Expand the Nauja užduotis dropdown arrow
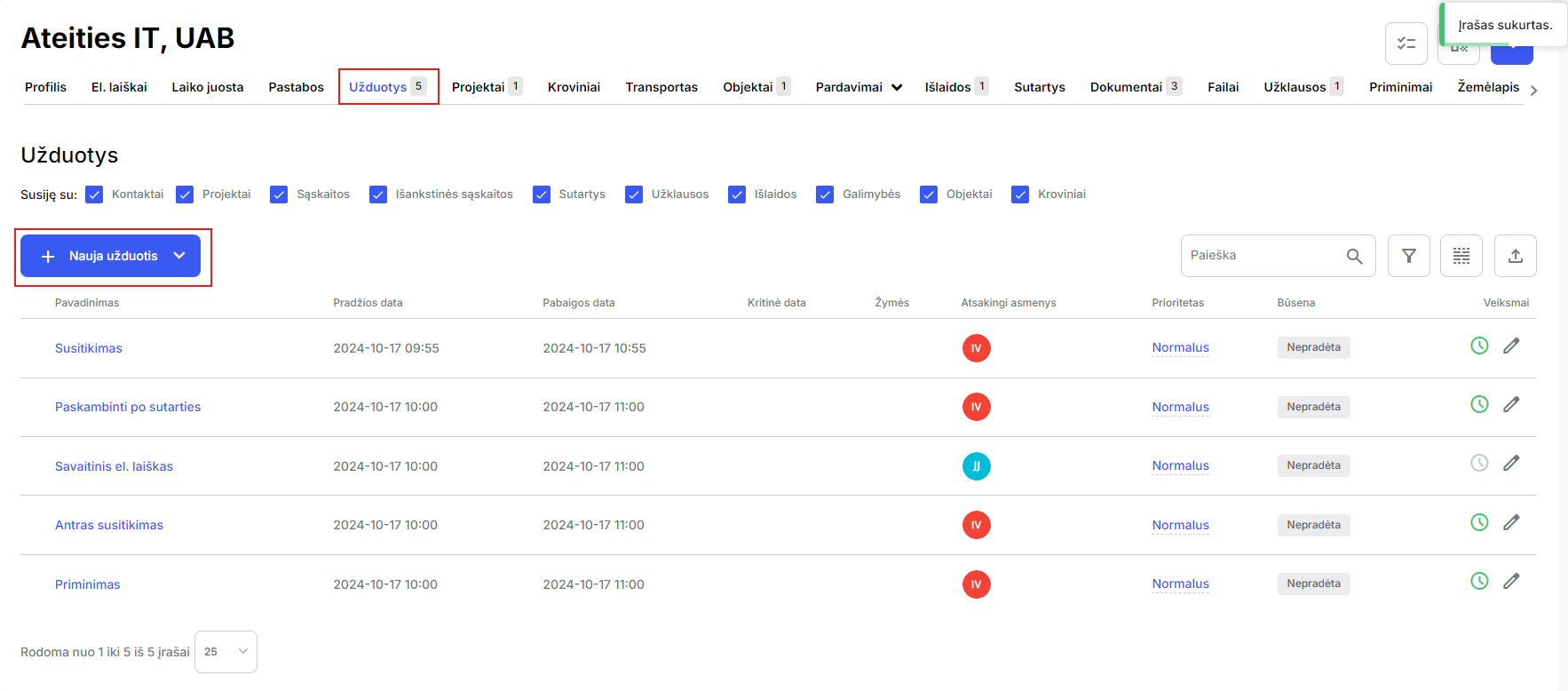 pos(179,256)
